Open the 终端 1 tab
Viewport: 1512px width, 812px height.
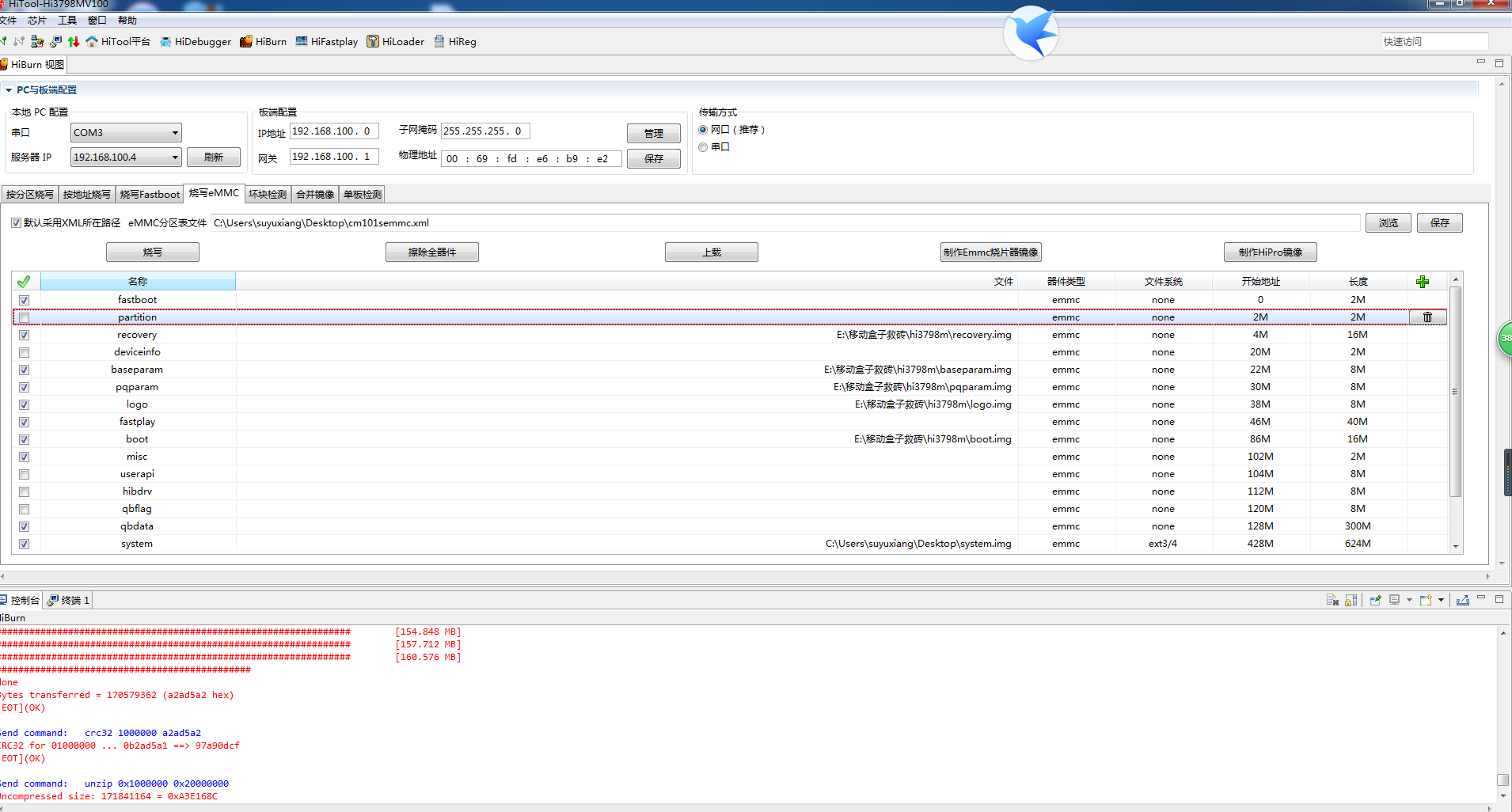pyautogui.click(x=68, y=600)
